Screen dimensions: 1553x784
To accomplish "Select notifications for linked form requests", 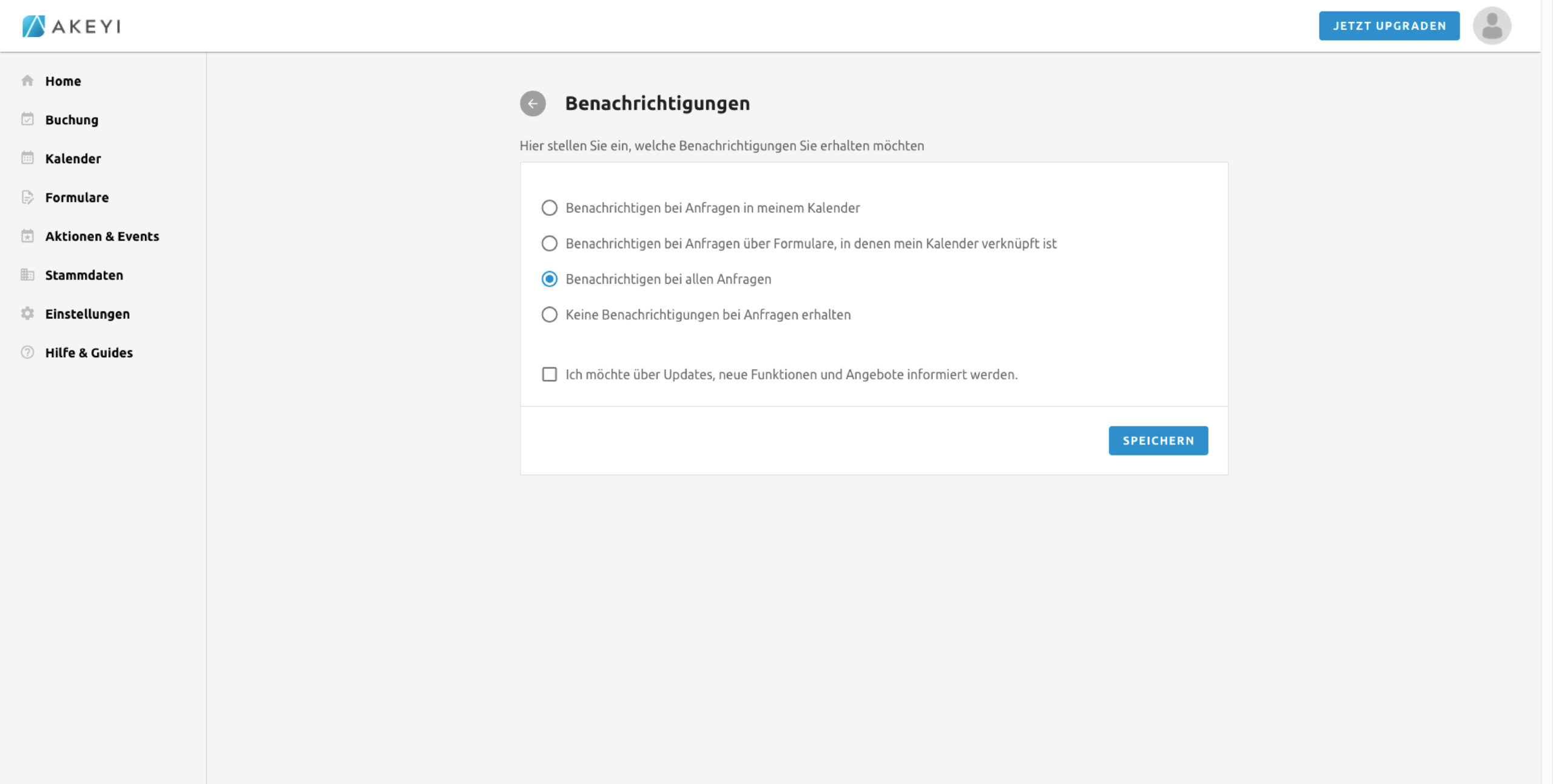I will pyautogui.click(x=549, y=244).
